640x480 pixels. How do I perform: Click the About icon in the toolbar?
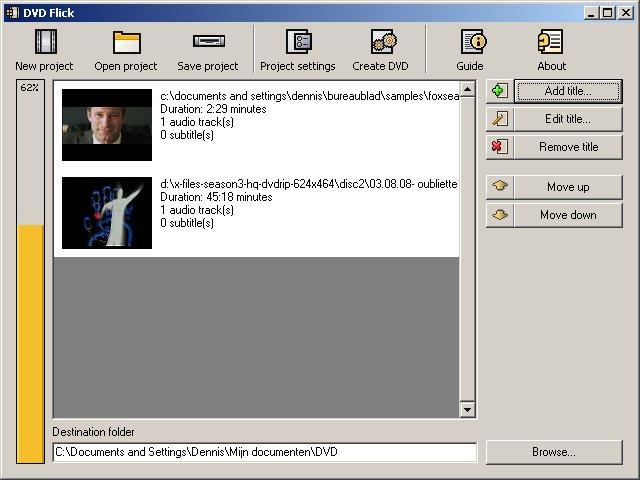click(551, 42)
